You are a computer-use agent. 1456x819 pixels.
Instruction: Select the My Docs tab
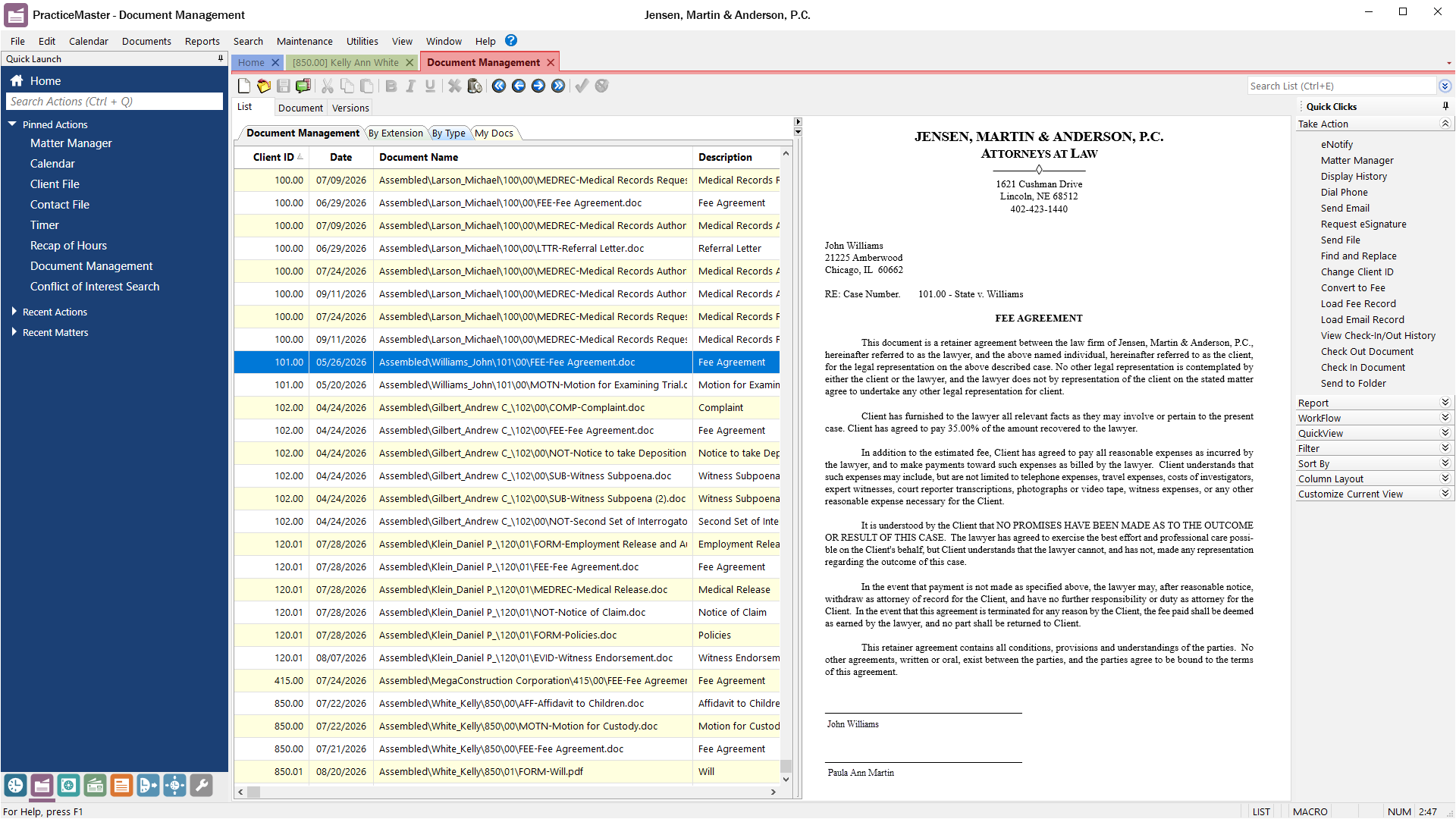(x=494, y=133)
